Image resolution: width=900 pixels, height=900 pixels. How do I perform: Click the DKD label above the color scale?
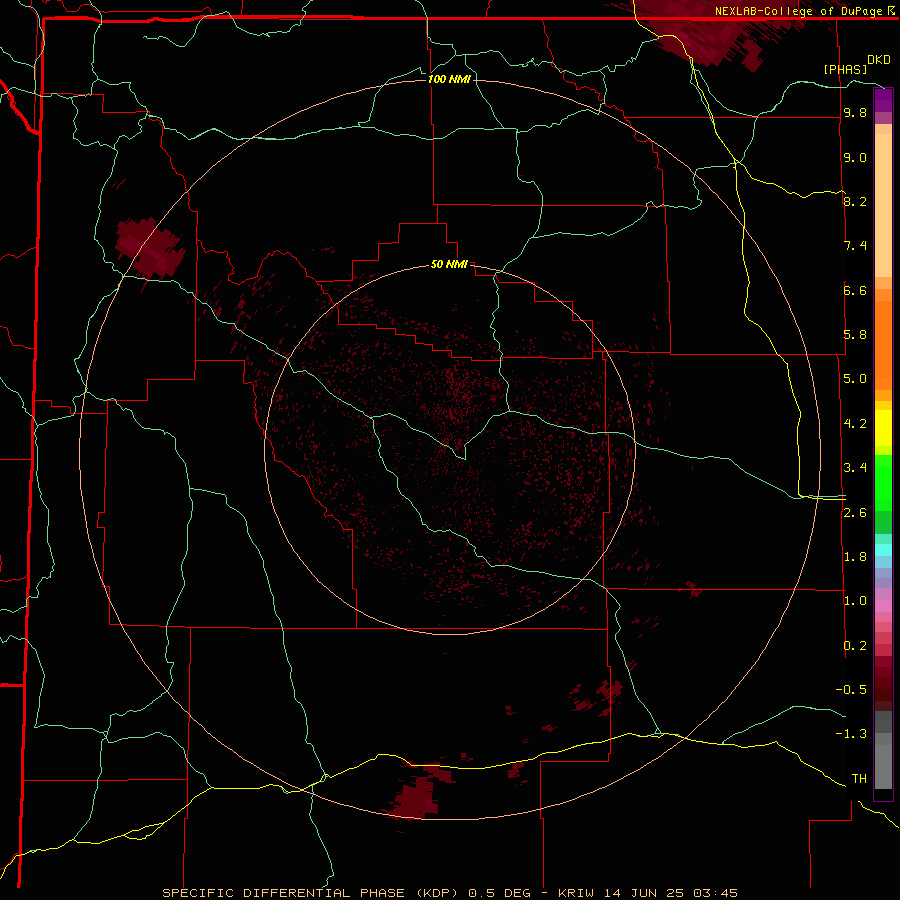click(879, 60)
